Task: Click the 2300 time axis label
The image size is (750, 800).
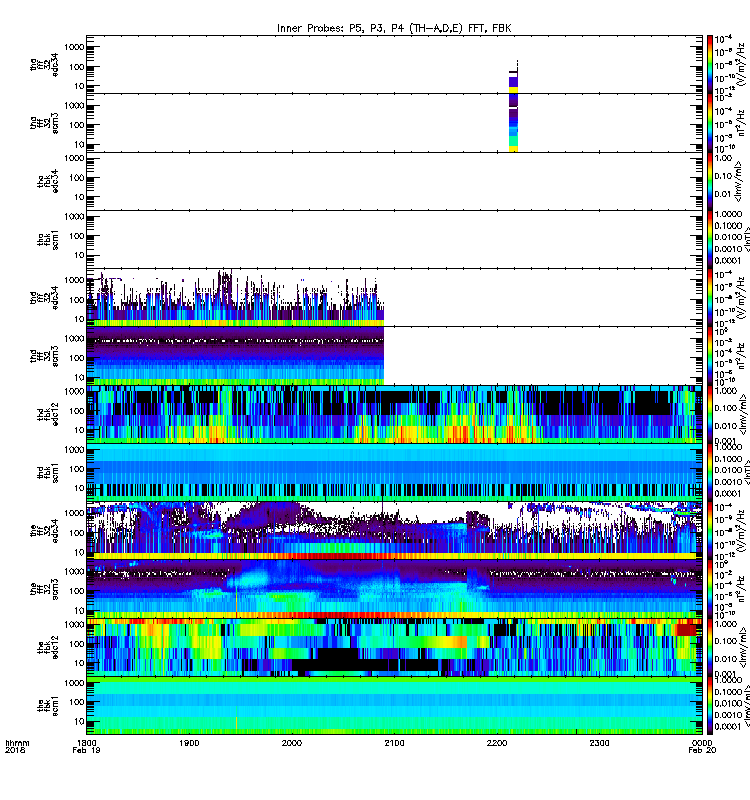Action: [599, 743]
